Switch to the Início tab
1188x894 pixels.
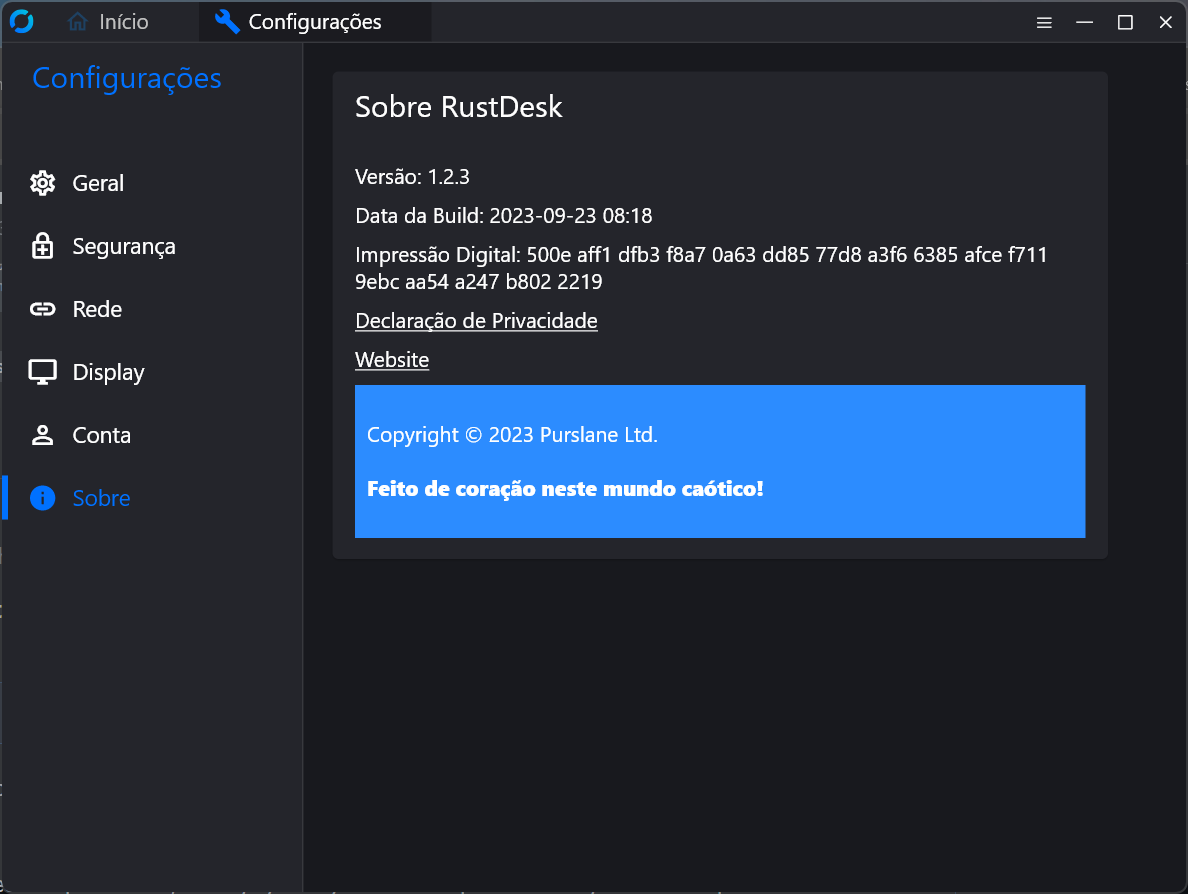click(x=108, y=22)
